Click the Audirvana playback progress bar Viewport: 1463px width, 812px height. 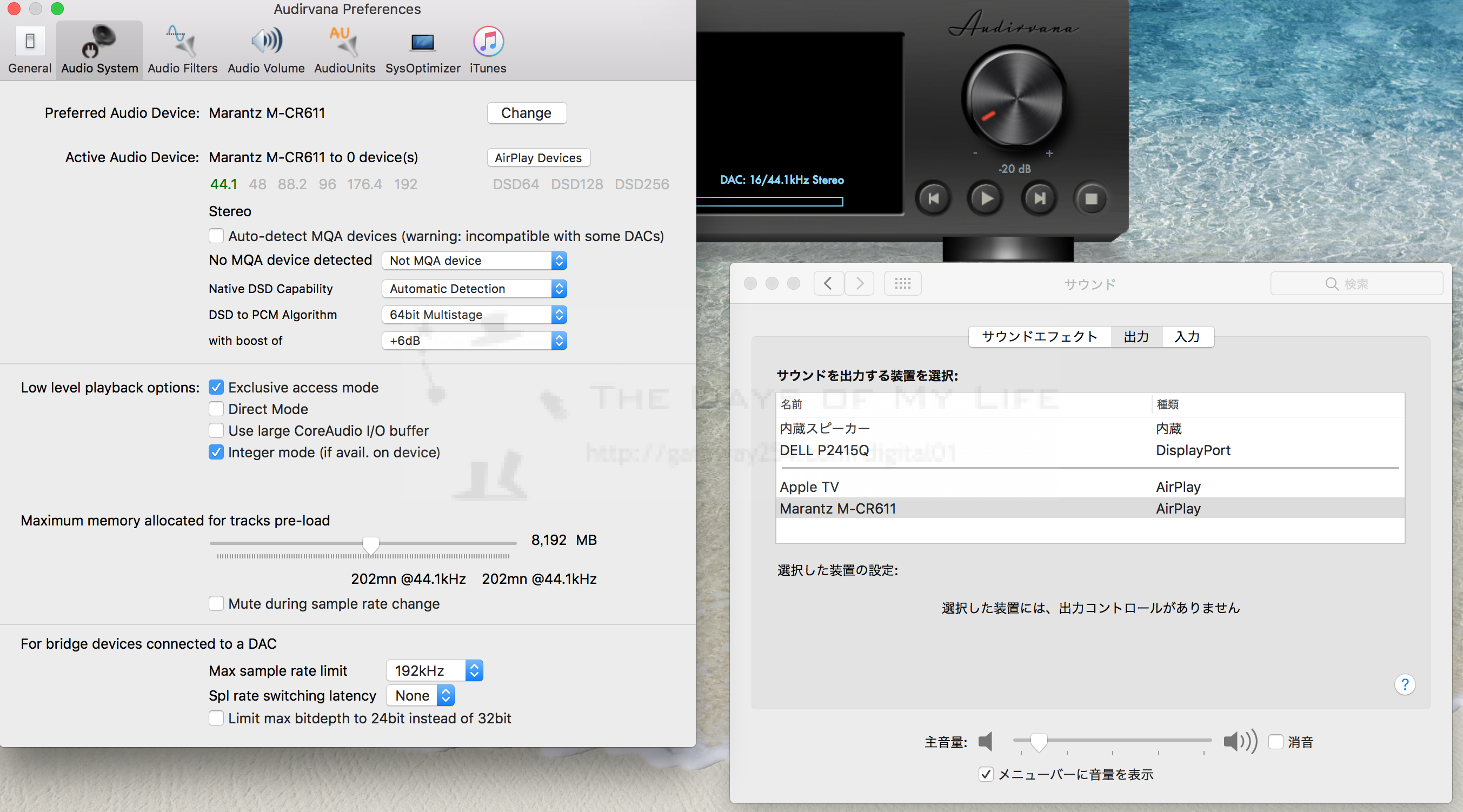coord(770,202)
